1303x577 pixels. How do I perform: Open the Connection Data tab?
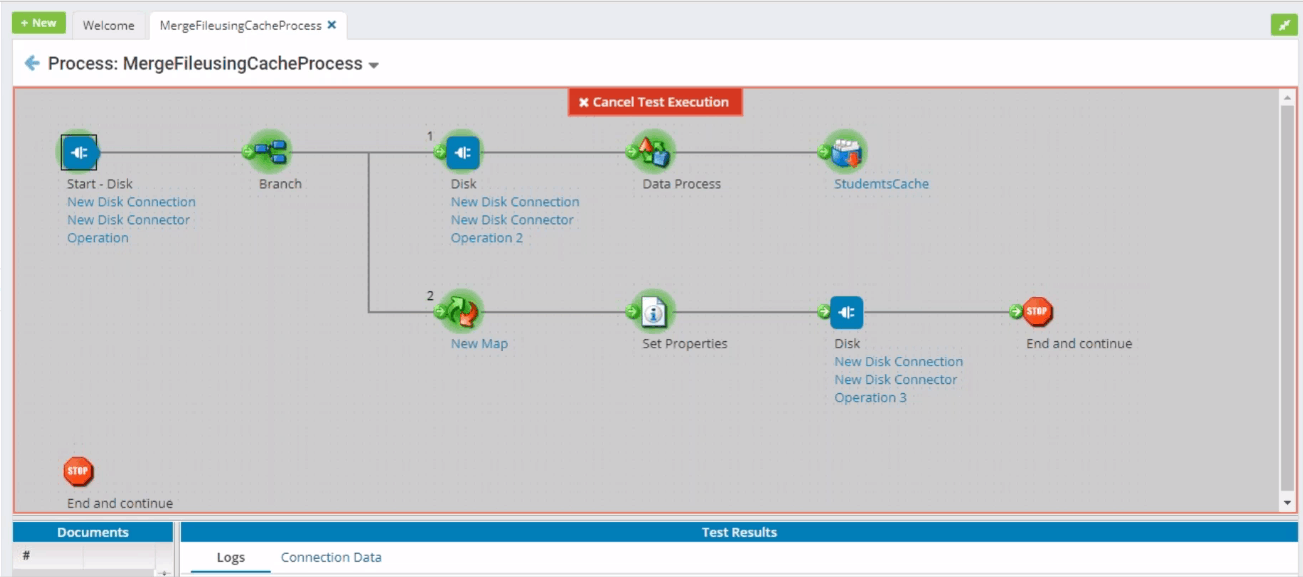tap(331, 558)
